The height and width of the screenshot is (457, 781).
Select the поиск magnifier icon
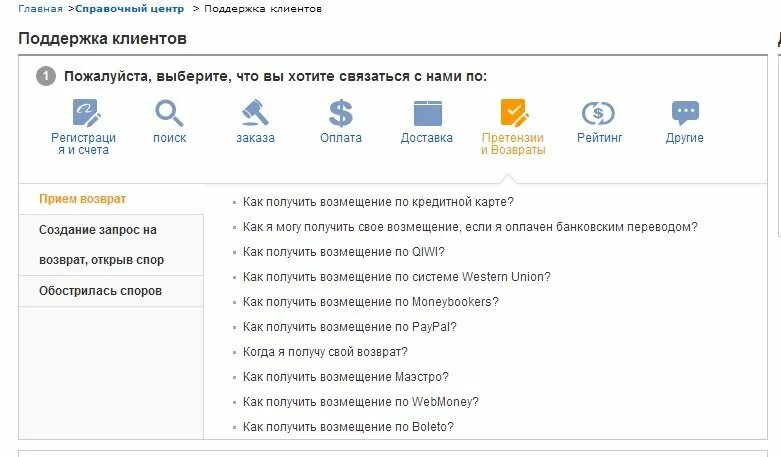click(x=169, y=113)
